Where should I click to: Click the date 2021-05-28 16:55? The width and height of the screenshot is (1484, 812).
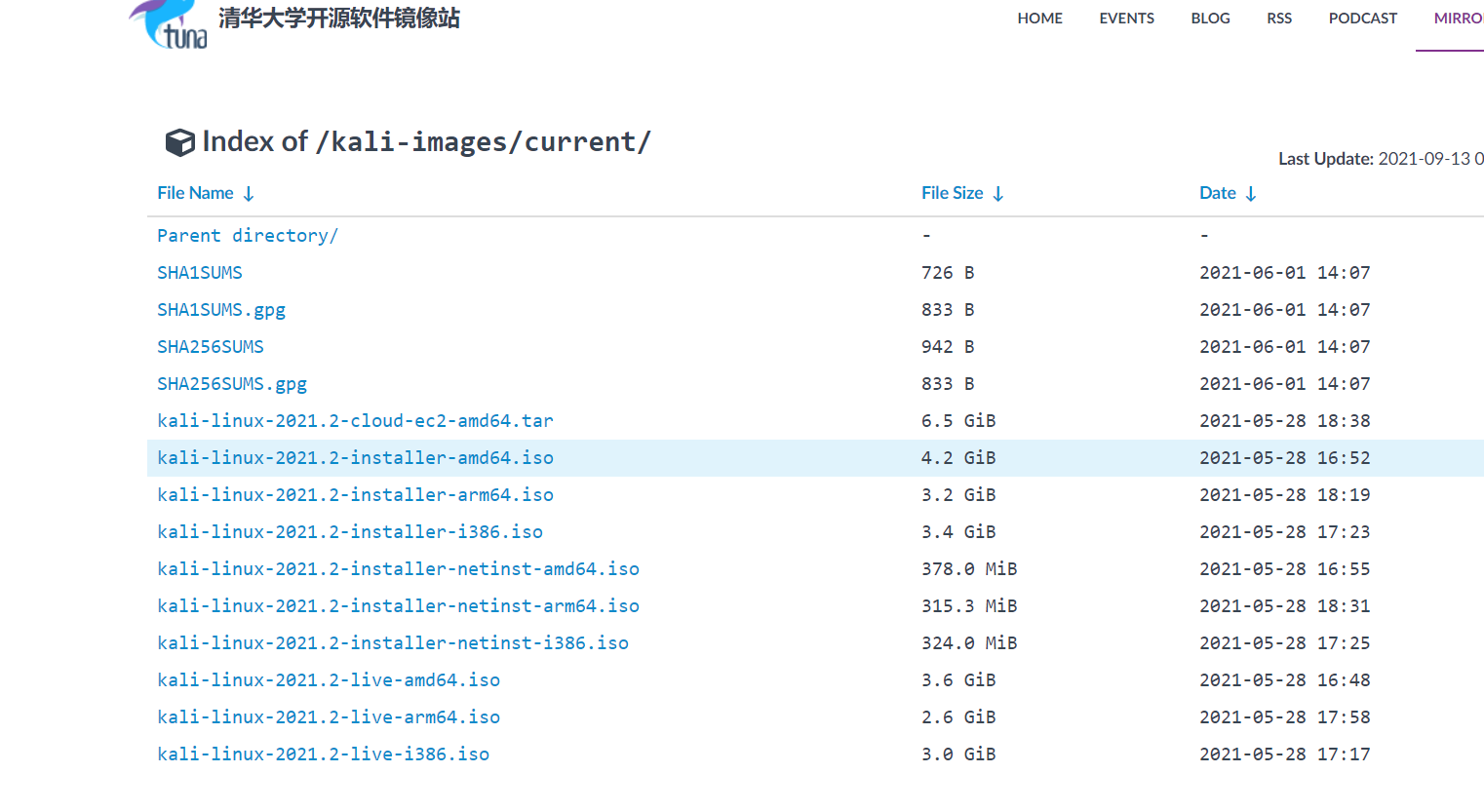pos(1285,569)
